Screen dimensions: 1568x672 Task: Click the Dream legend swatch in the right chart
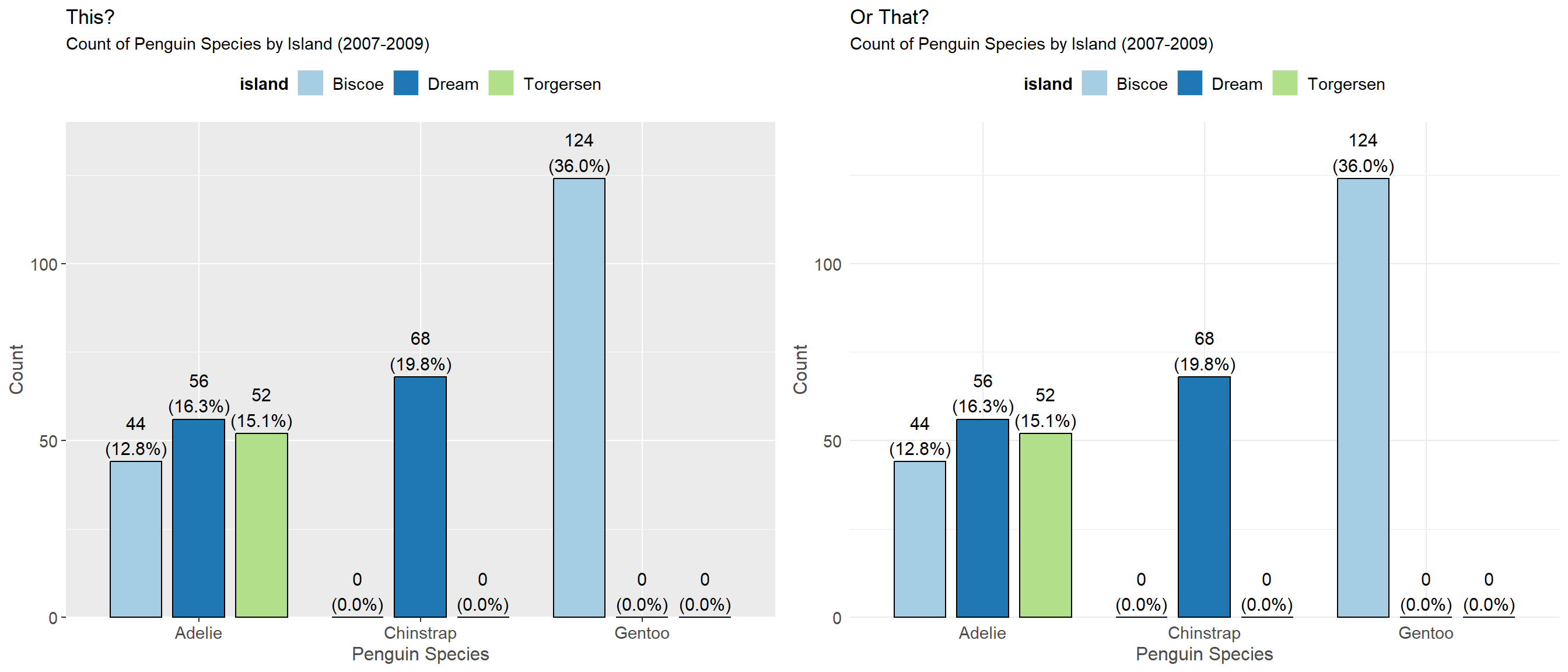pyautogui.click(x=1189, y=83)
